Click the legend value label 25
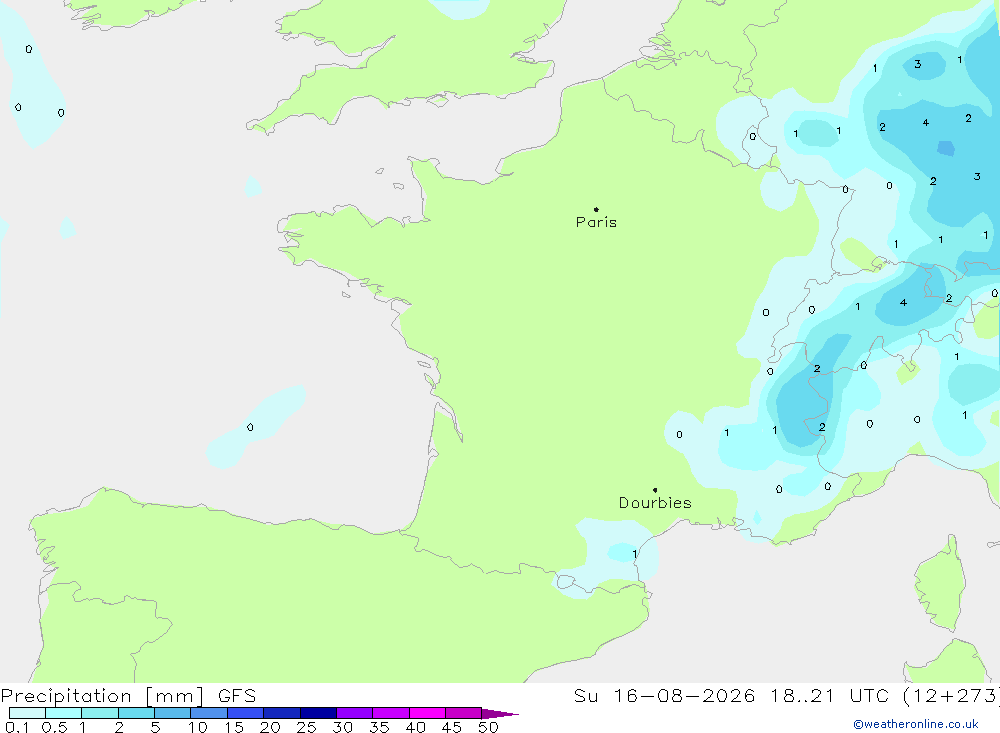This screenshot has width=1000, height=733. (x=307, y=727)
